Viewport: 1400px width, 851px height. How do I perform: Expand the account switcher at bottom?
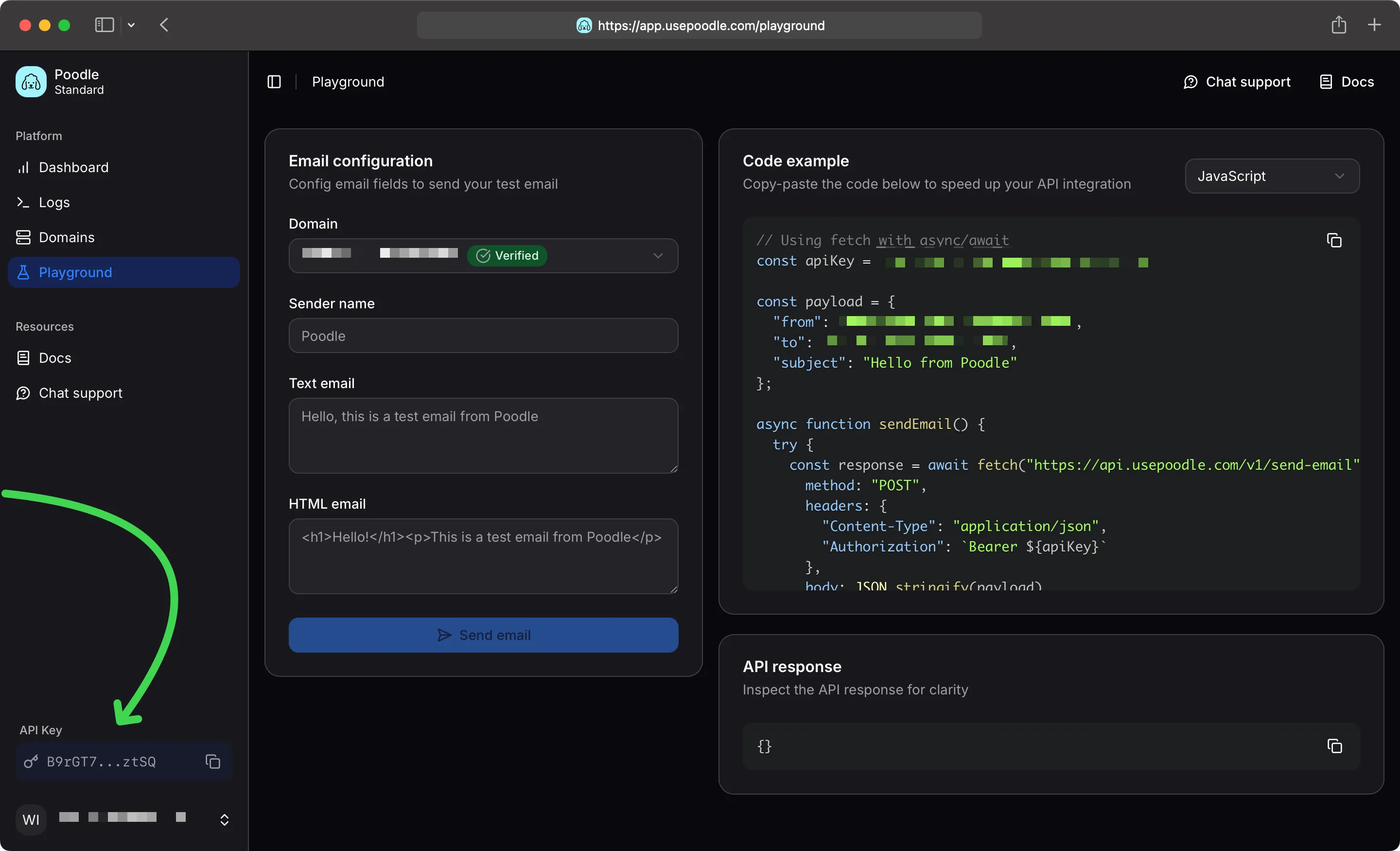click(225, 819)
